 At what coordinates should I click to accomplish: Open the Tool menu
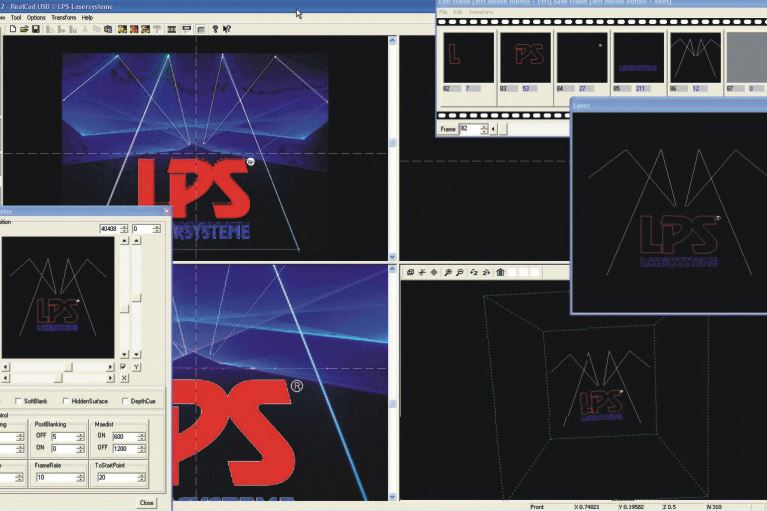pyautogui.click(x=16, y=18)
